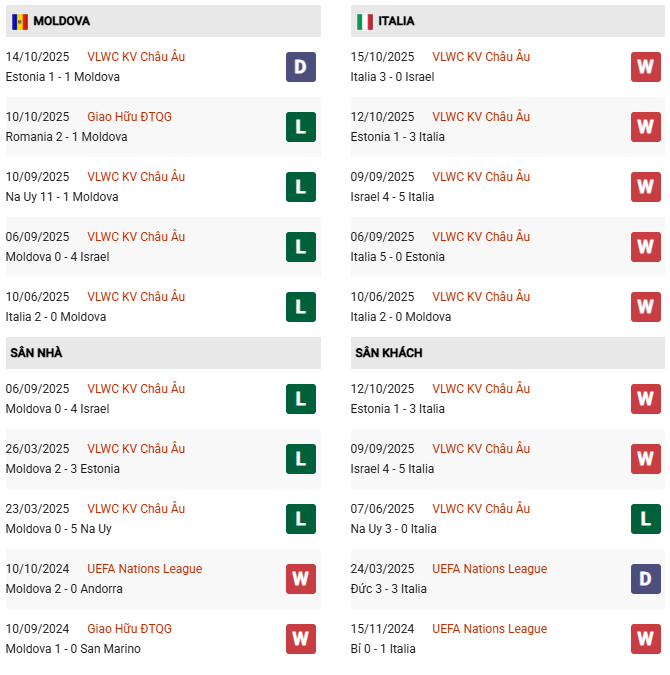Viewport: 670px width, 675px height.
Task: Click the Moldova flag icon
Action: click(20, 21)
